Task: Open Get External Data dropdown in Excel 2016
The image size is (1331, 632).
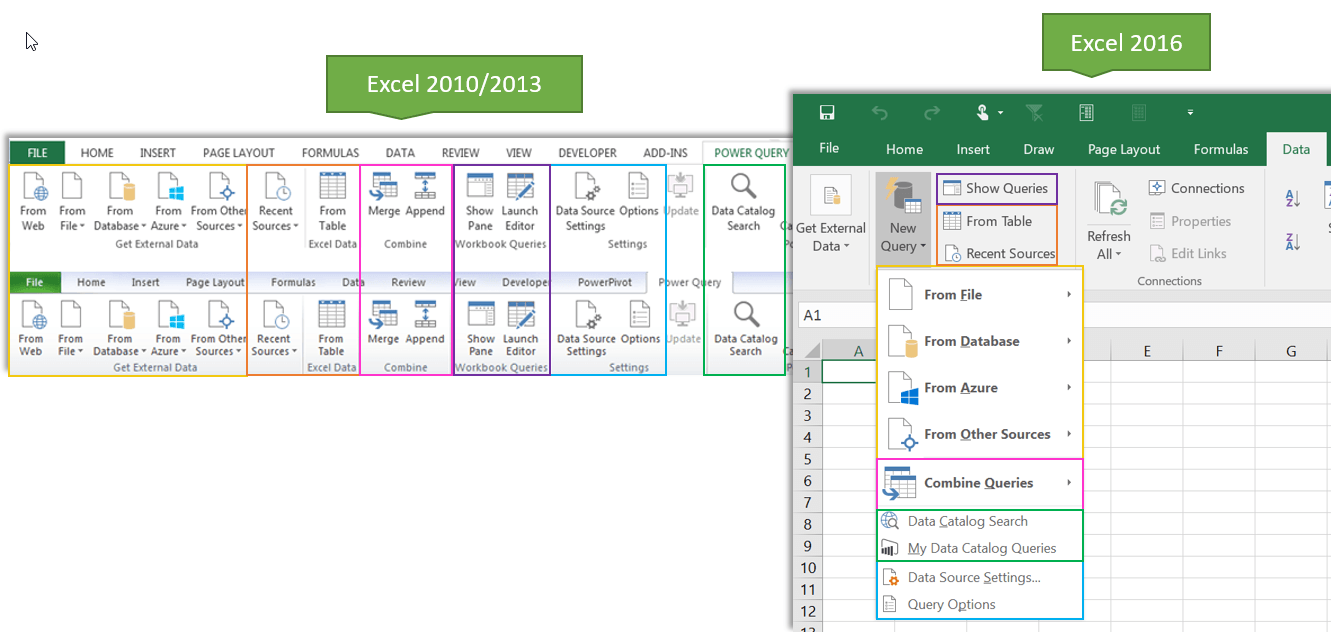Action: pos(831,216)
